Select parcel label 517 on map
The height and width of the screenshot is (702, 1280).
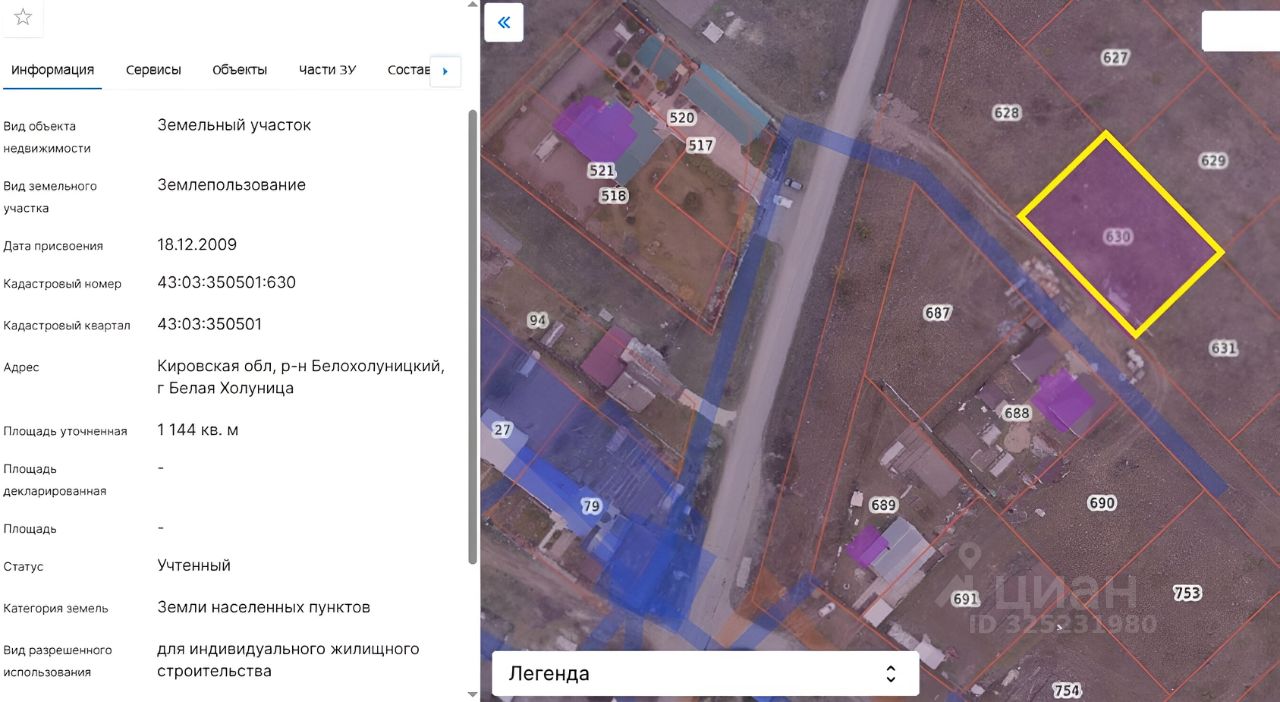[701, 145]
